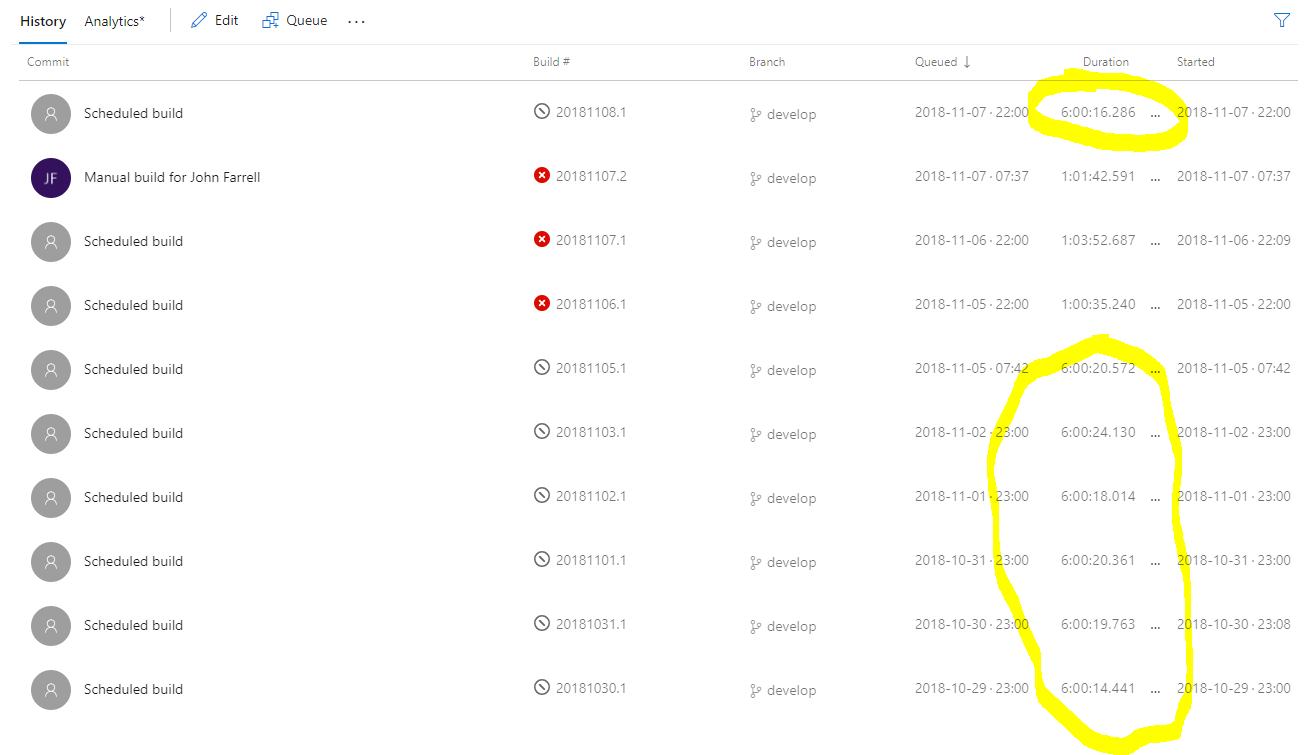Click avatar of build 20181108.1 row

pos(51,114)
